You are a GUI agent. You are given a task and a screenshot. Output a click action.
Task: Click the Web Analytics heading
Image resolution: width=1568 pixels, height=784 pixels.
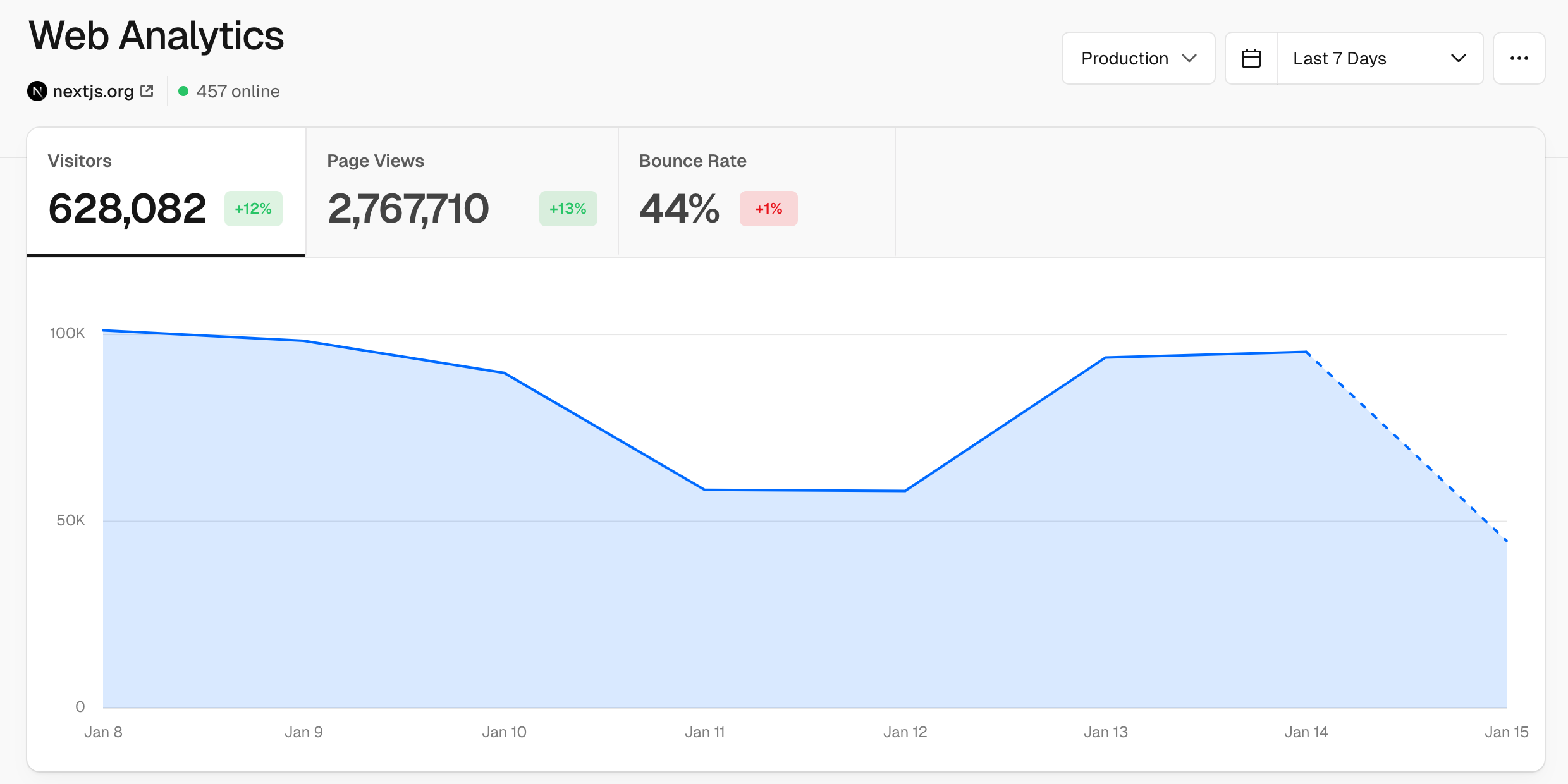coord(156,35)
